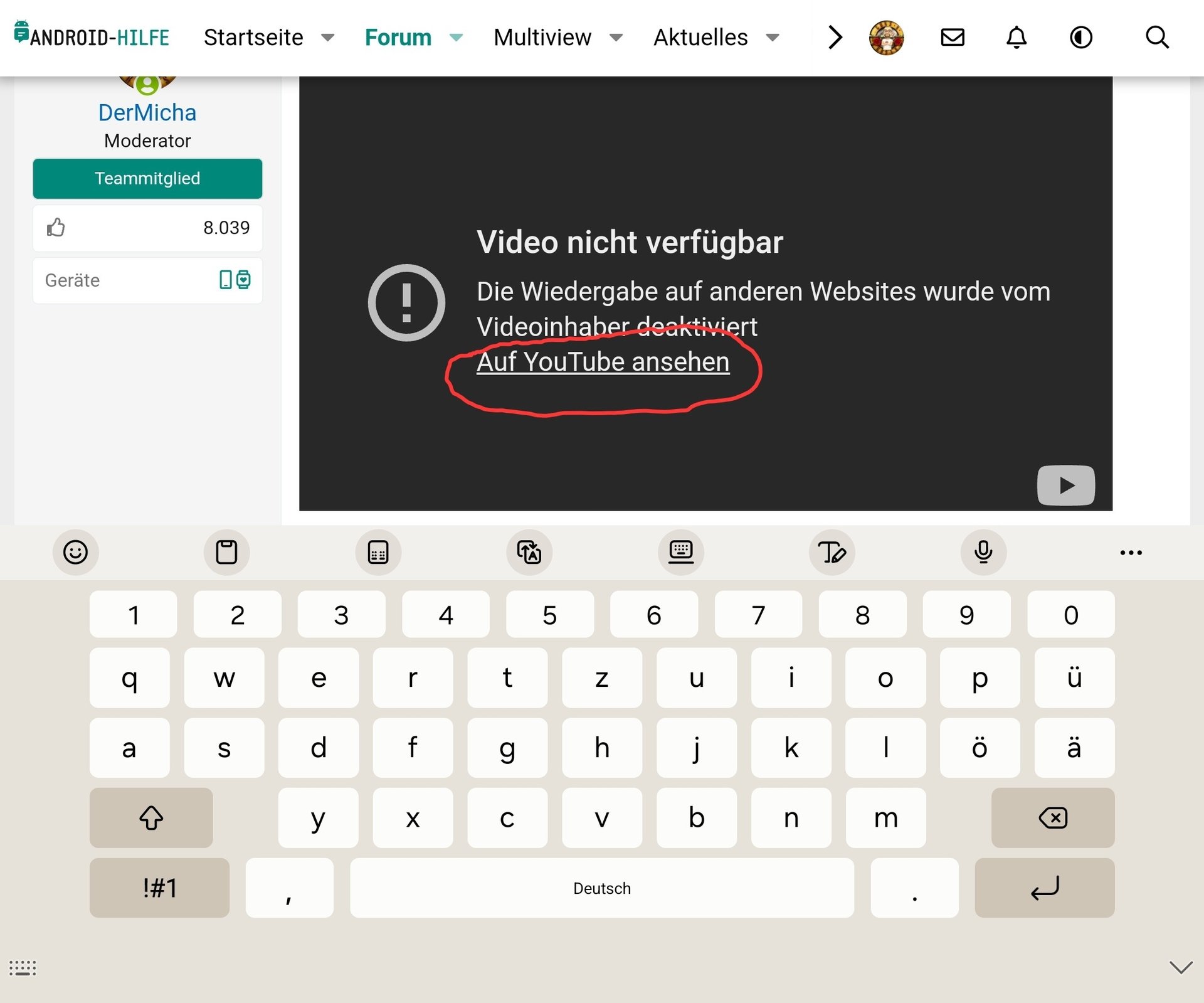Start voice input with microphone icon
The image size is (1204, 1003).
coord(983,552)
